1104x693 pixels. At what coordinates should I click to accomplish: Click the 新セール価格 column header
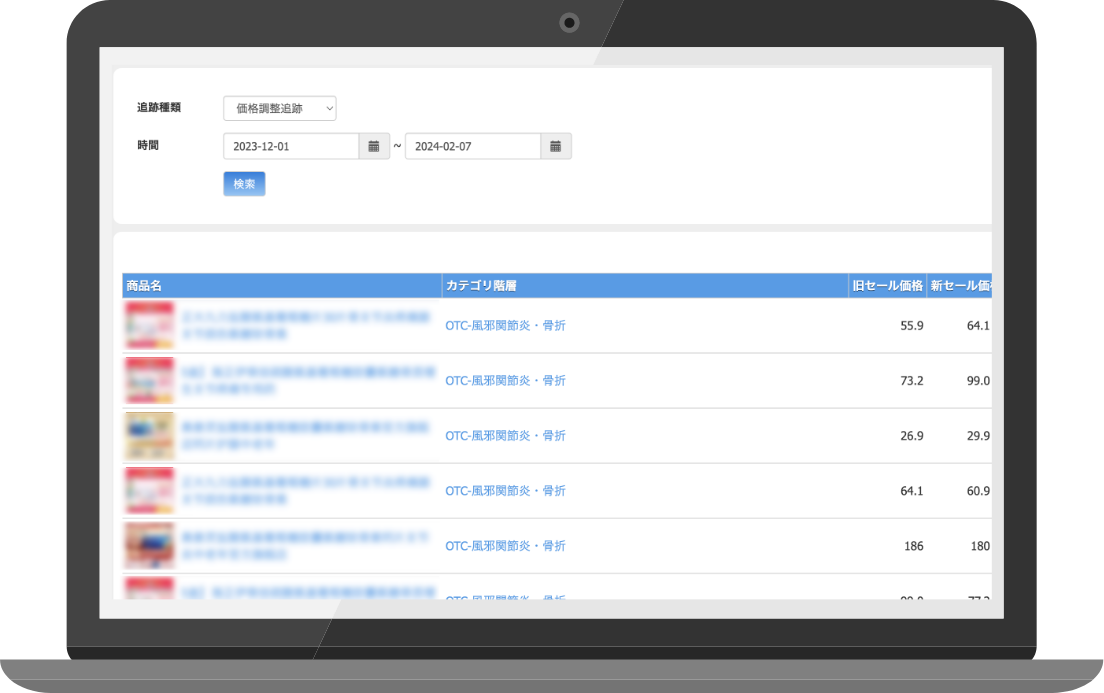point(960,286)
